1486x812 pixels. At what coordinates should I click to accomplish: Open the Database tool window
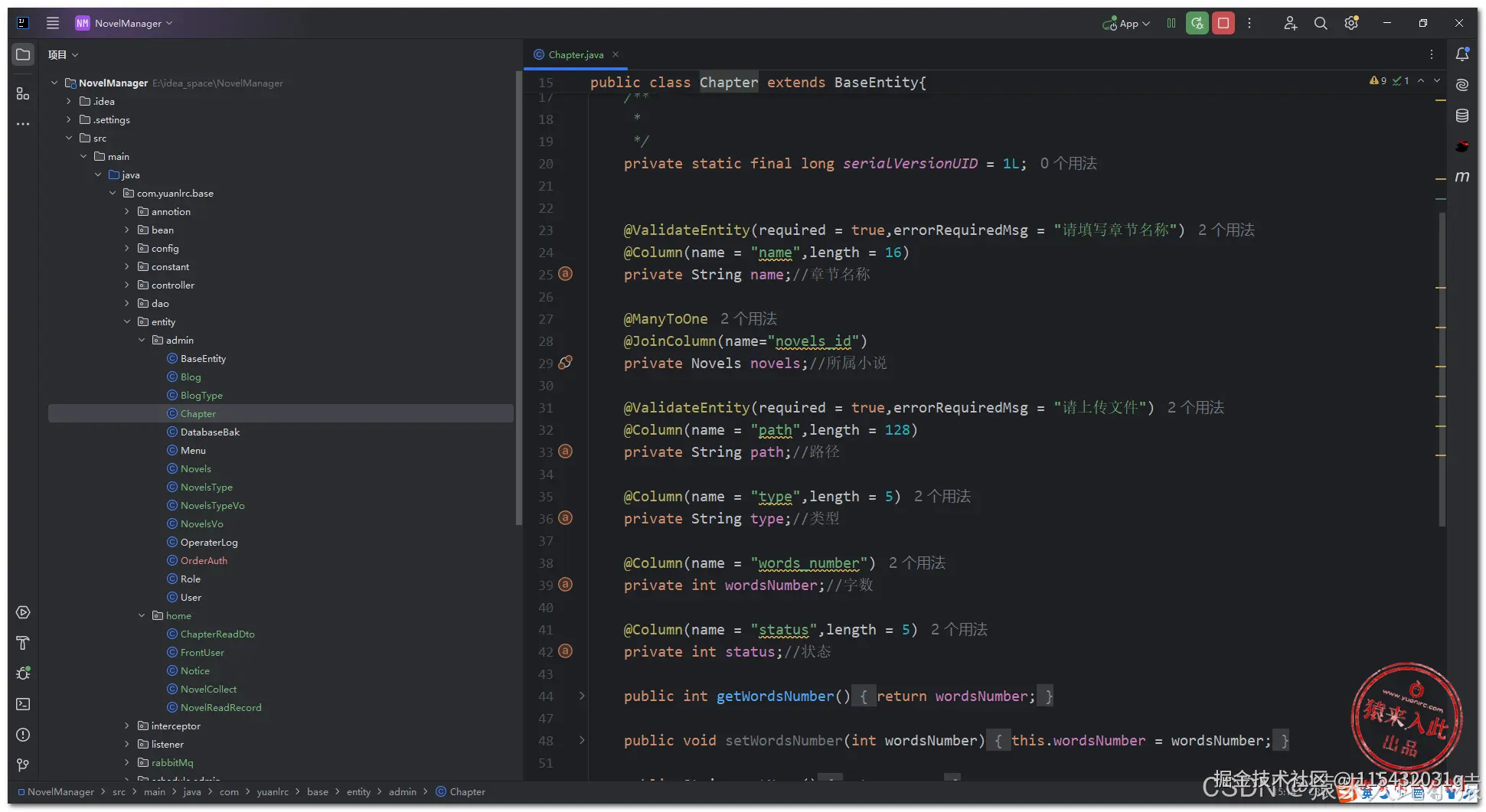(x=1462, y=116)
